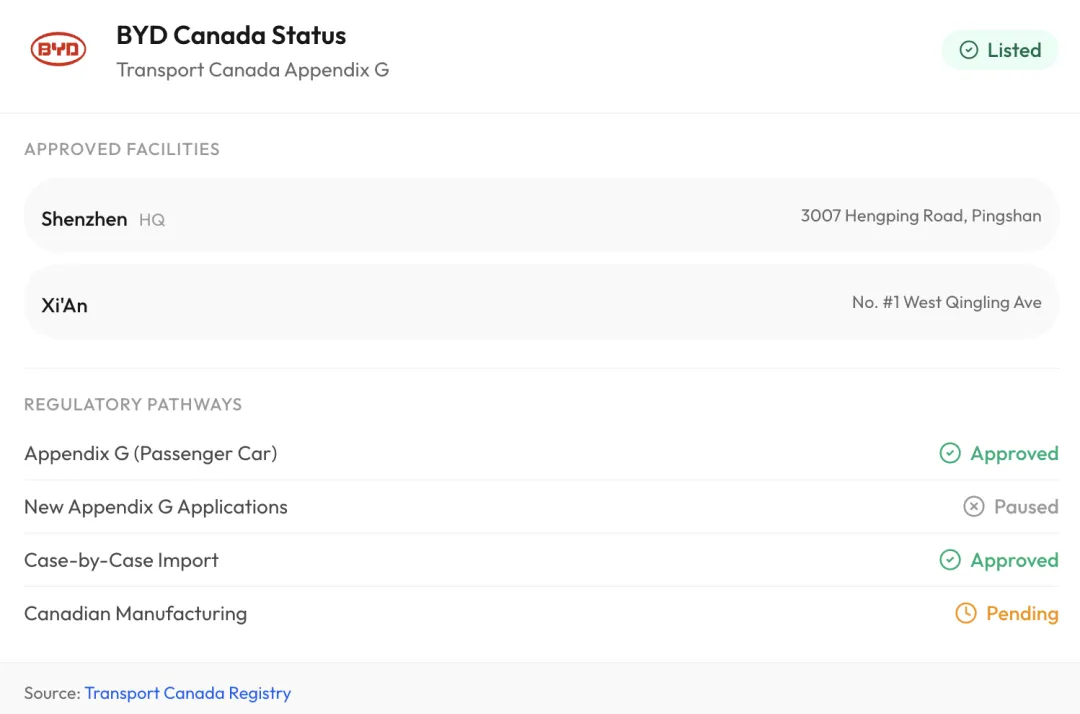Click the Appendix G Passenger Car approved checkmark

[x=950, y=454]
